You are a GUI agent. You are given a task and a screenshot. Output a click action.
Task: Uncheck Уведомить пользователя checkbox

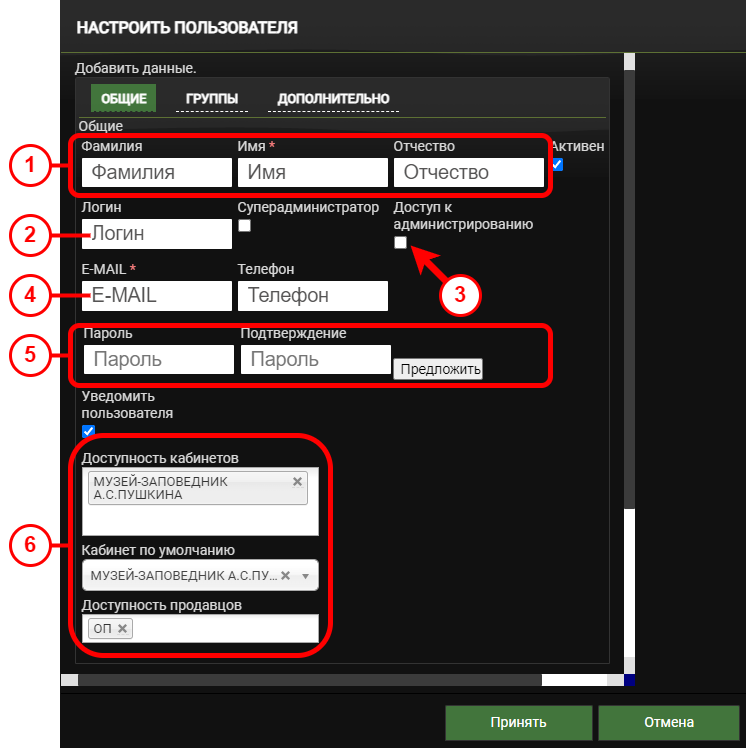[x=88, y=431]
